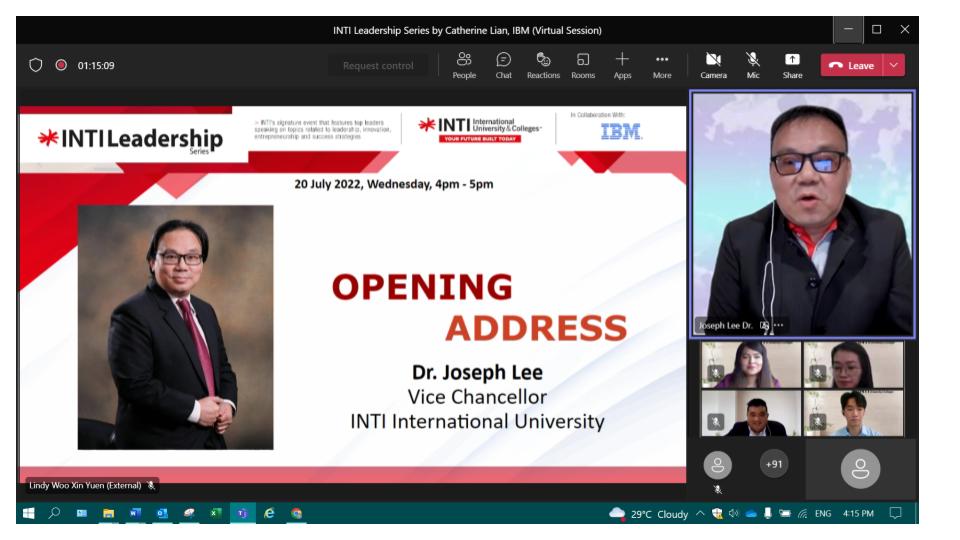This screenshot has width=960, height=540.
Task: Unmute the Mic
Action: (753, 66)
